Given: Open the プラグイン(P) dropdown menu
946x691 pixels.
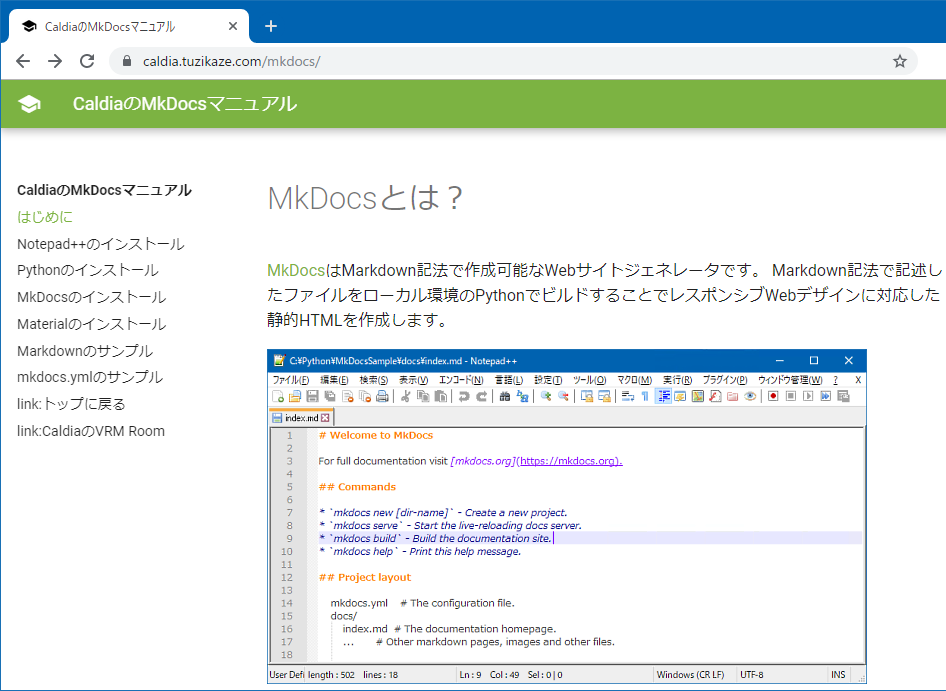Looking at the screenshot, I should pyautogui.click(x=725, y=380).
